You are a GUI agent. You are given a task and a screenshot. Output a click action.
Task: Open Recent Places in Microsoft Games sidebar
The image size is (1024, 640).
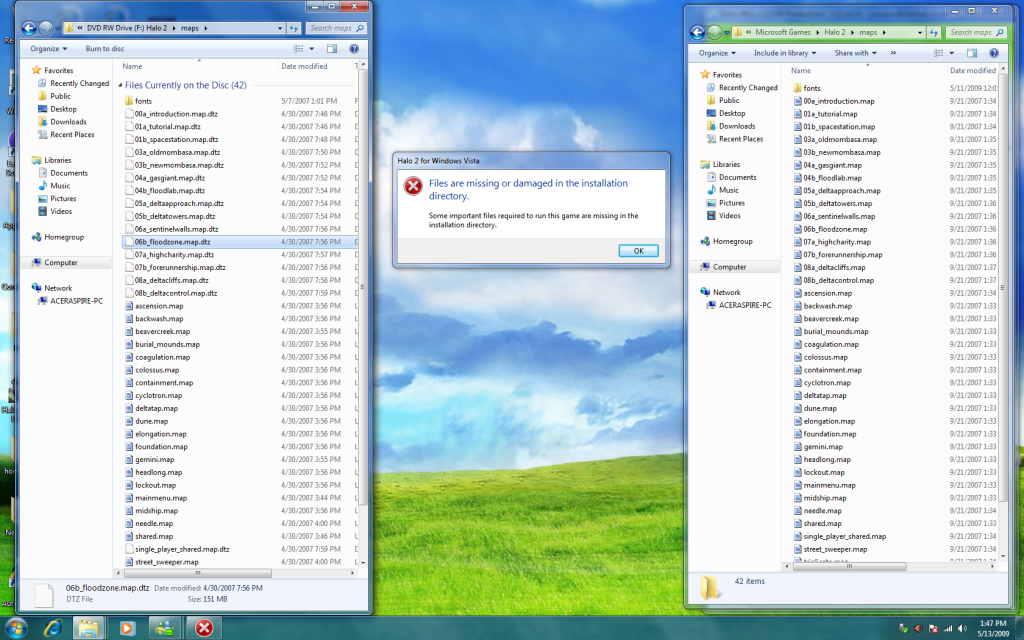point(741,138)
